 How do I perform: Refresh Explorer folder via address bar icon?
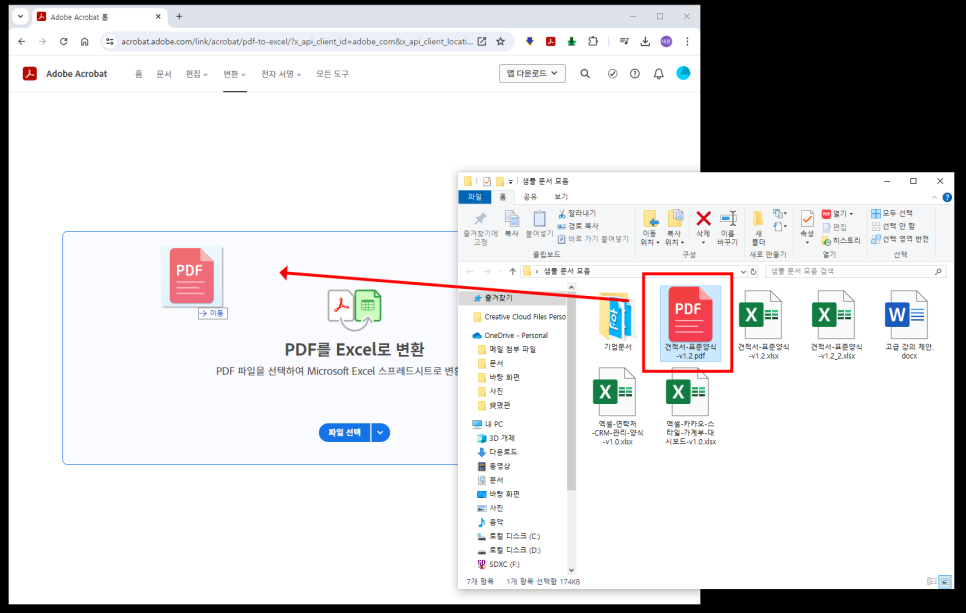(753, 272)
